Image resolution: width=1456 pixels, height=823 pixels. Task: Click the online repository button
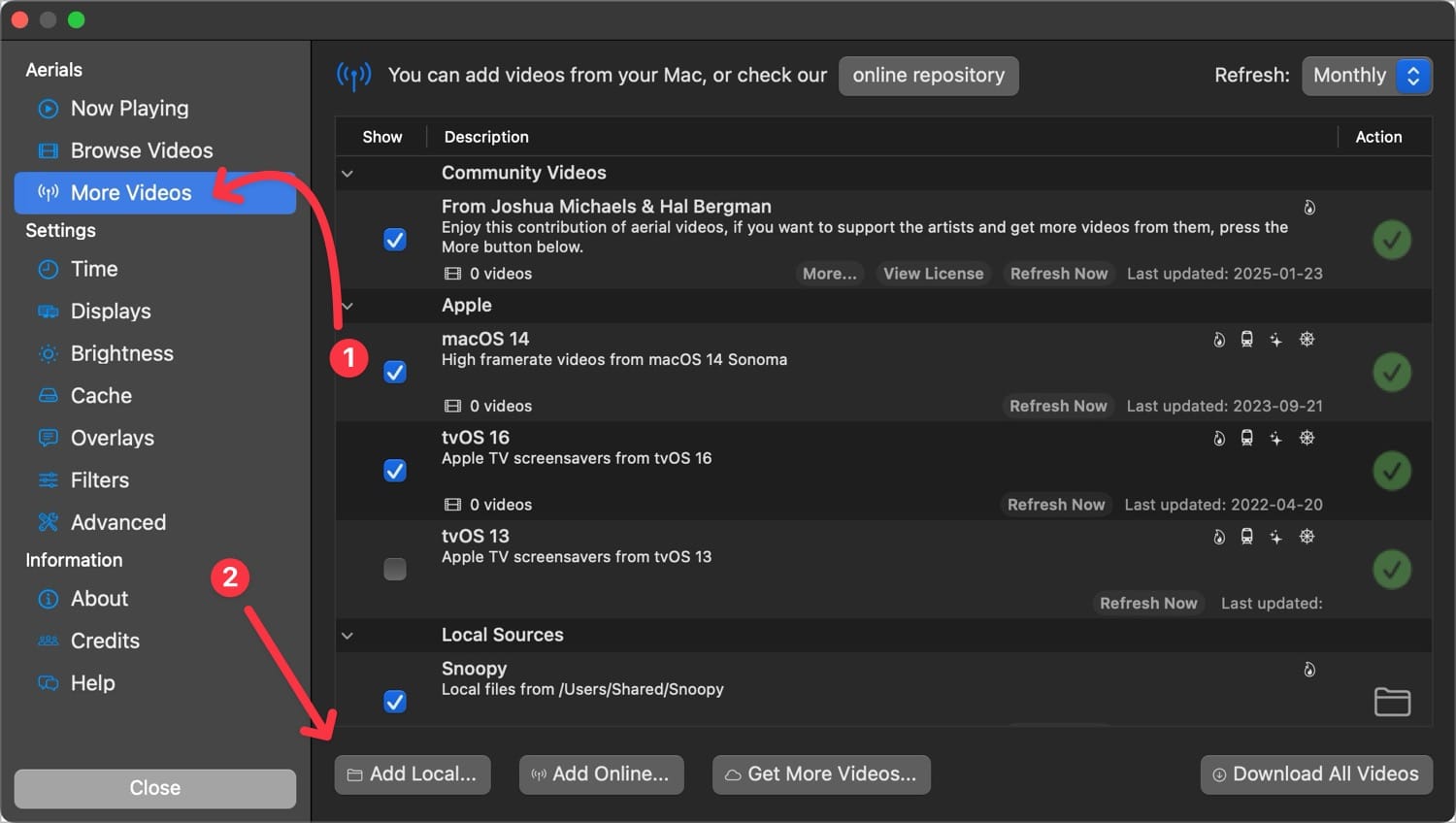[x=929, y=76]
